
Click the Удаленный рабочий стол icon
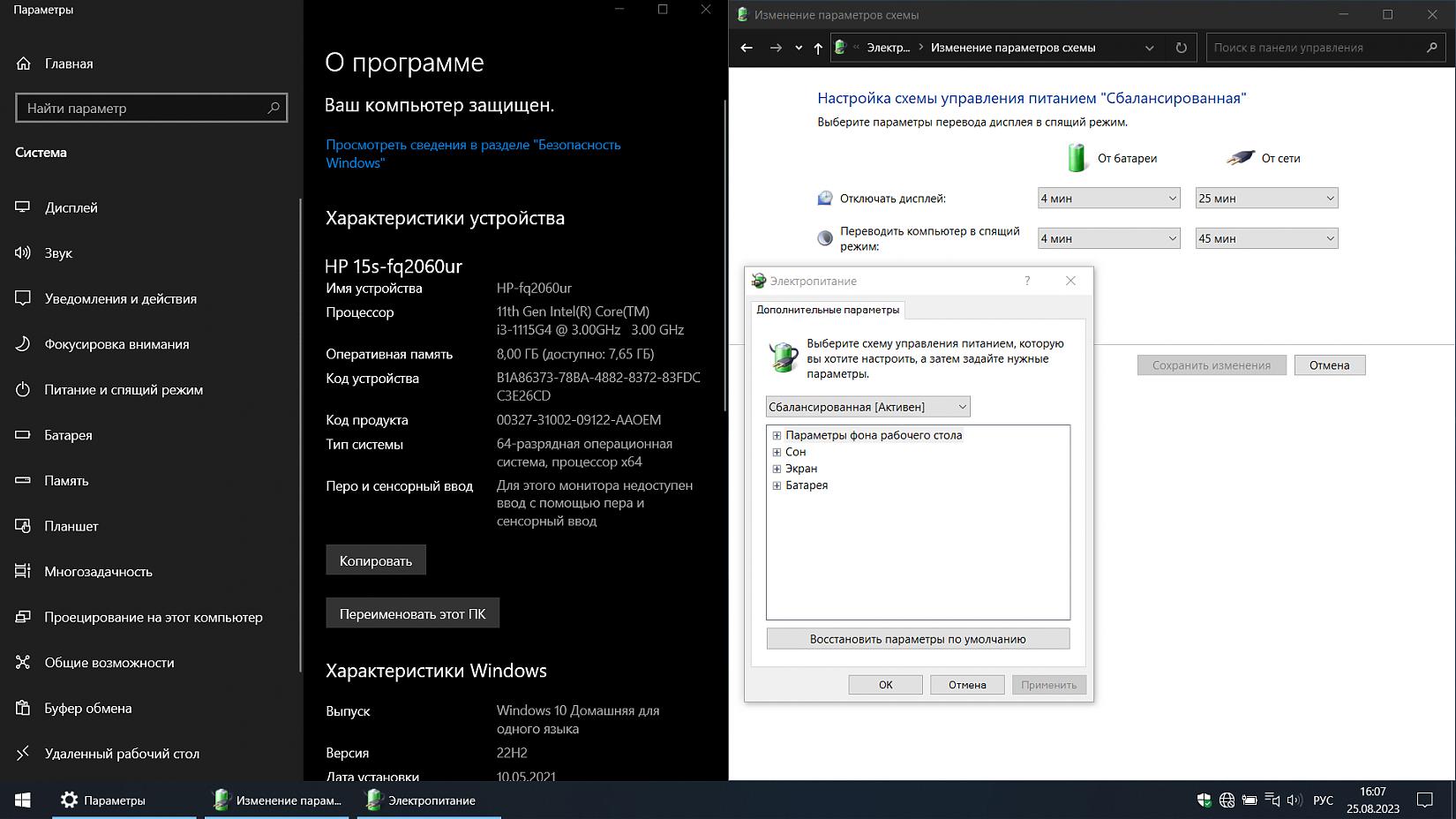[x=23, y=754]
